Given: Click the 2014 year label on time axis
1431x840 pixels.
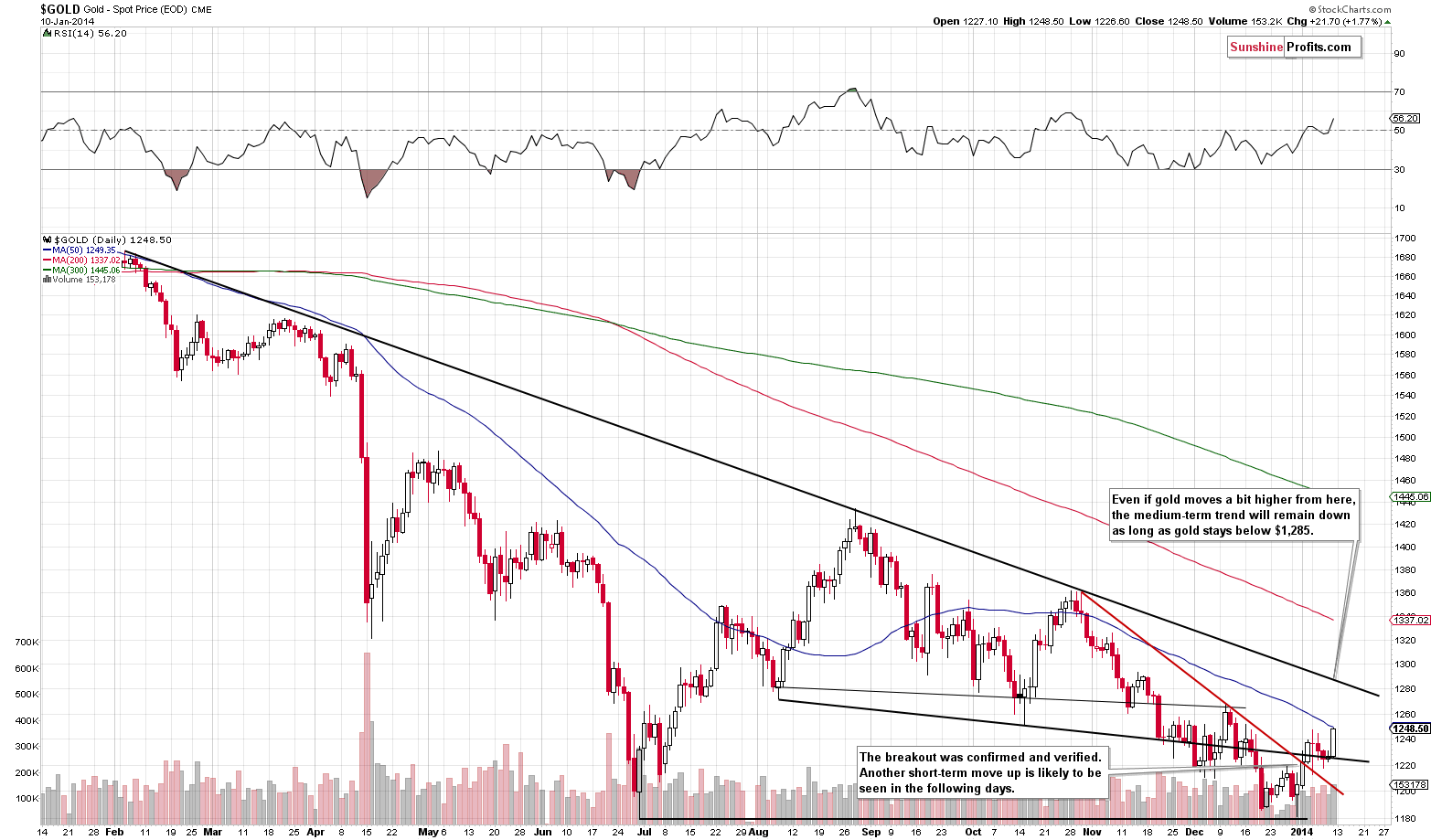Looking at the screenshot, I should click(x=1301, y=832).
